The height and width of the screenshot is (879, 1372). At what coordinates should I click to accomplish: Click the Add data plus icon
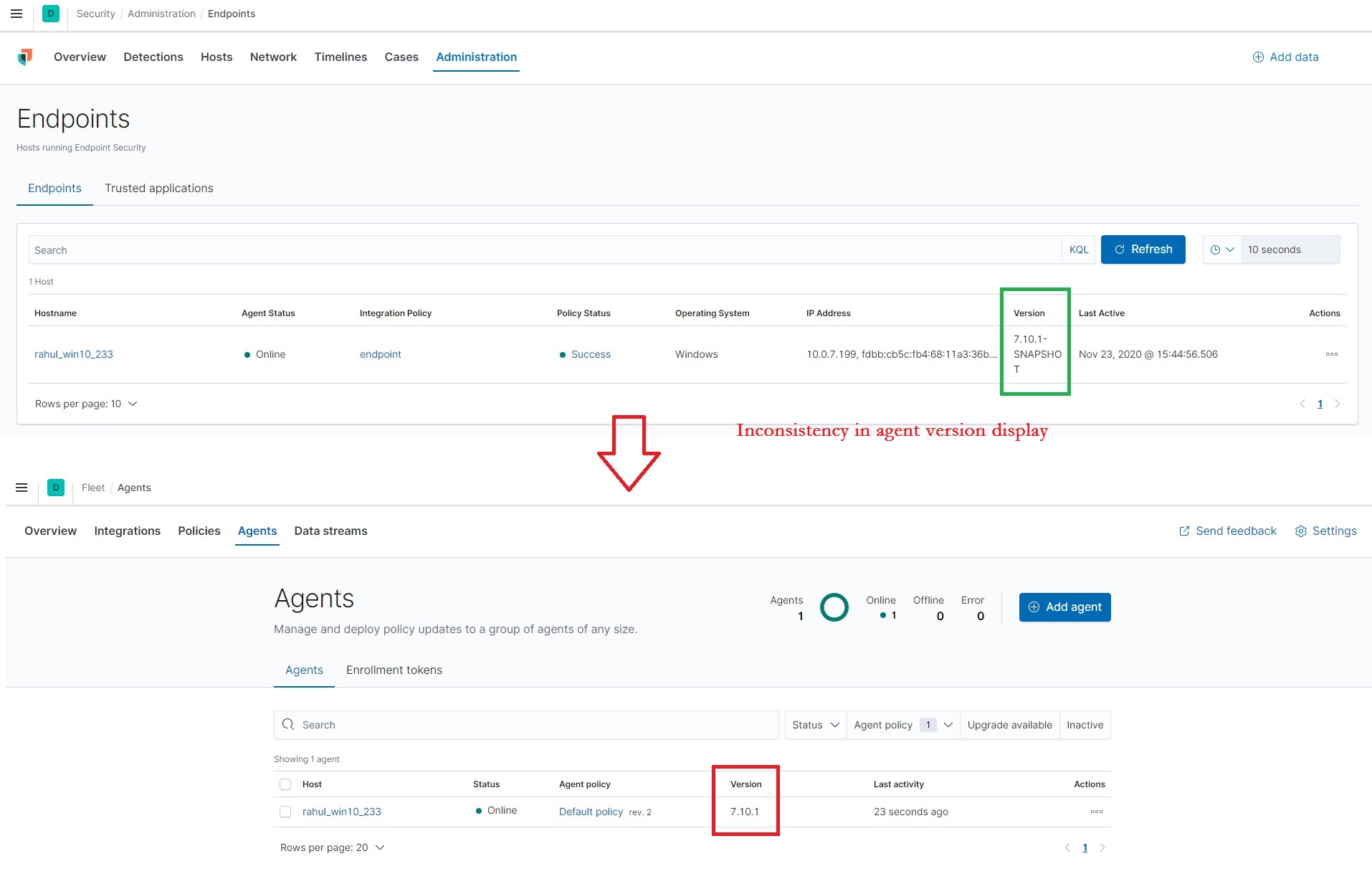point(1257,57)
